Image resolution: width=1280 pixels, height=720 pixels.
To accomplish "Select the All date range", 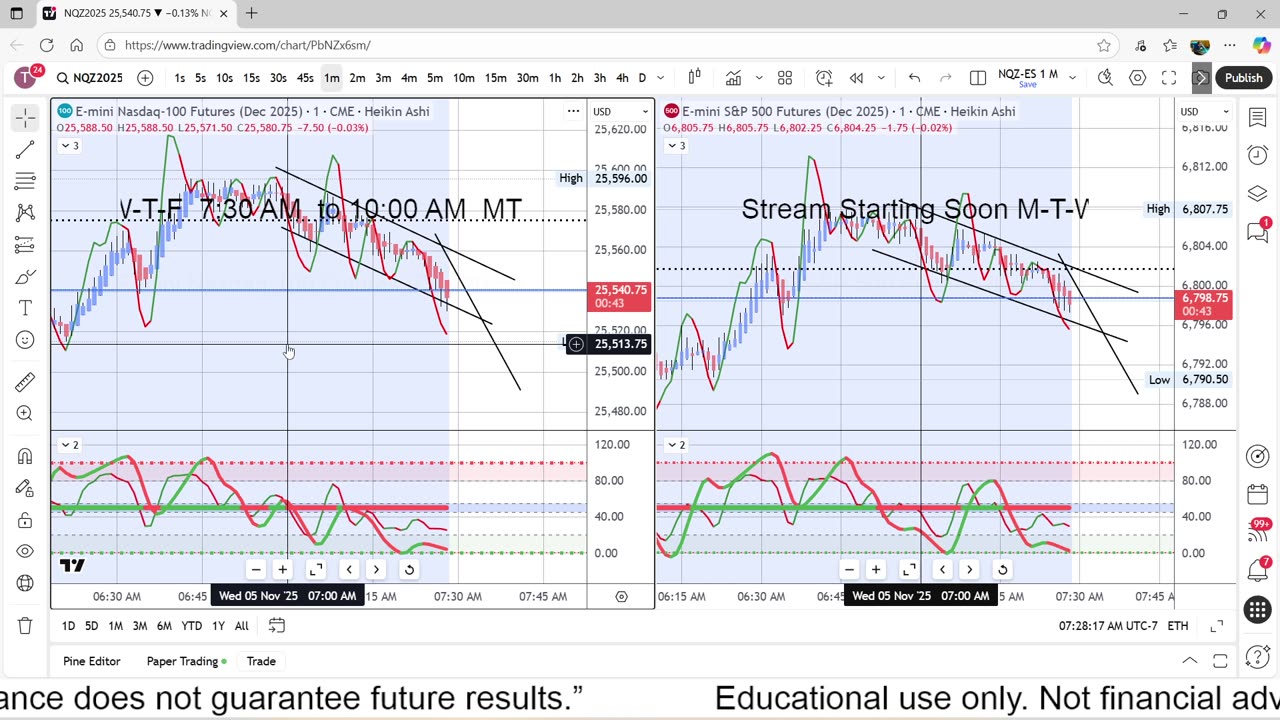I will 241,626.
